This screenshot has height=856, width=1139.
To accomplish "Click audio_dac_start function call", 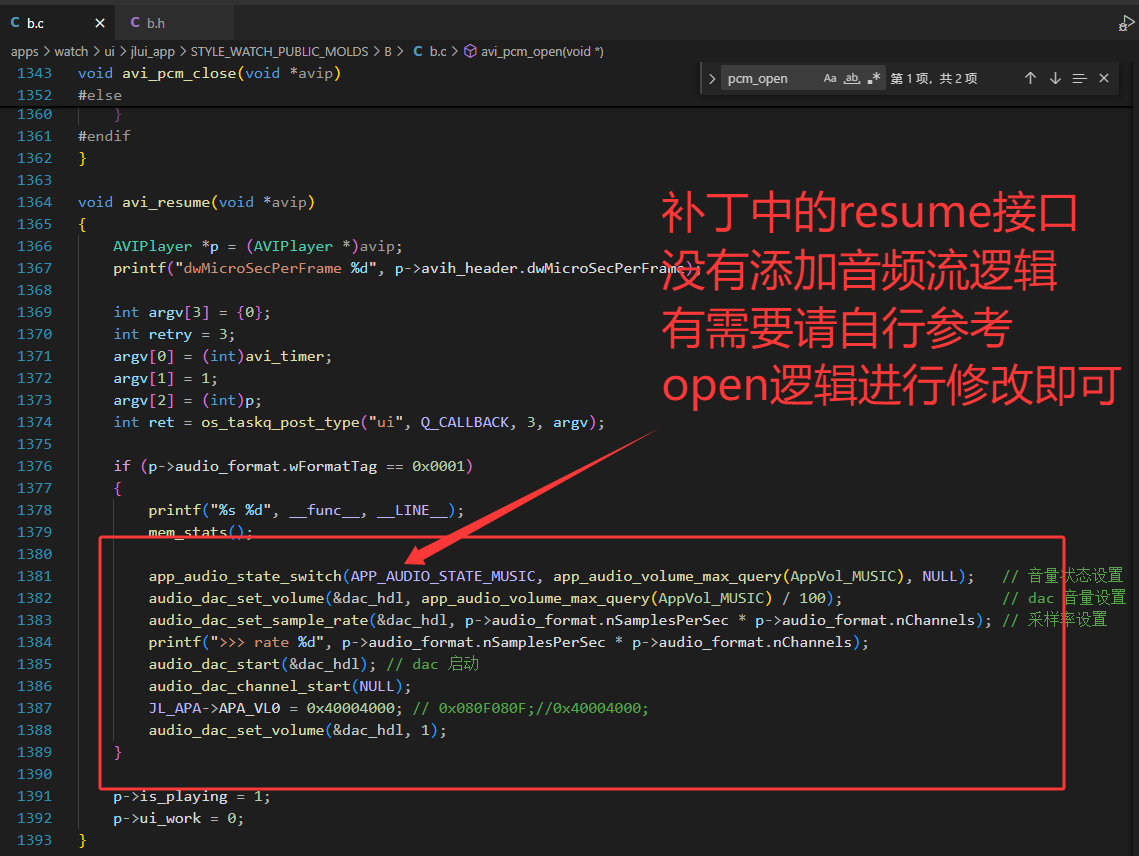I will click(x=214, y=664).
